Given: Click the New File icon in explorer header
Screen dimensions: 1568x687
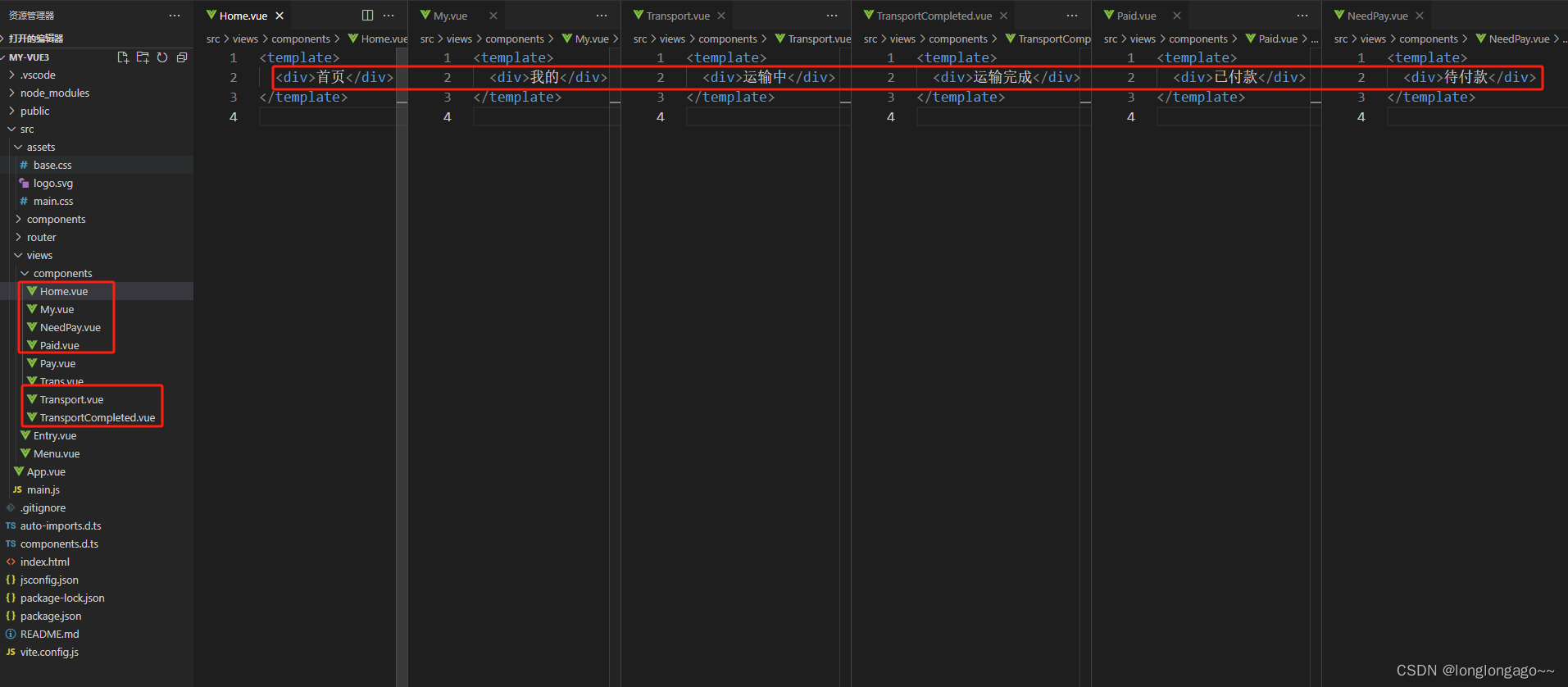Looking at the screenshot, I should pos(123,57).
